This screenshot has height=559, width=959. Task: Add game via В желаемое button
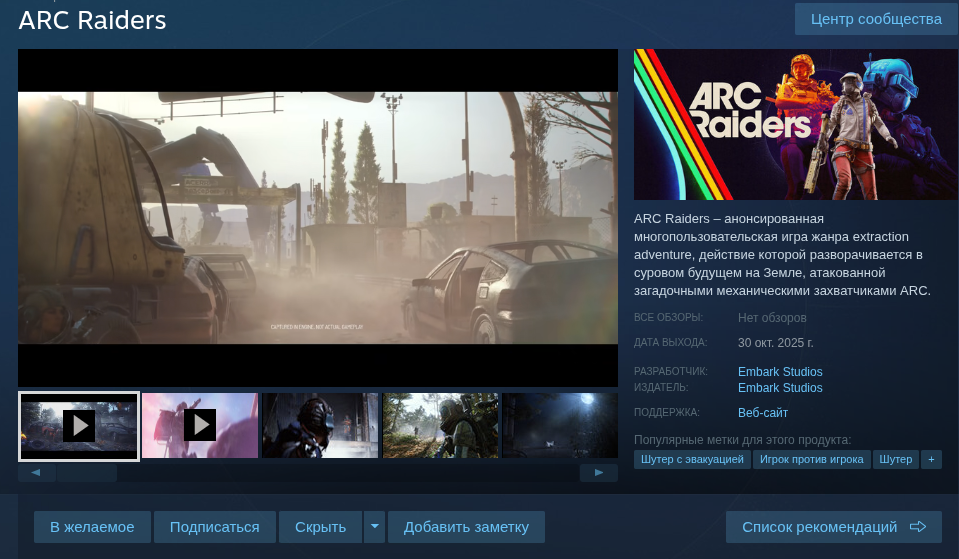92,527
